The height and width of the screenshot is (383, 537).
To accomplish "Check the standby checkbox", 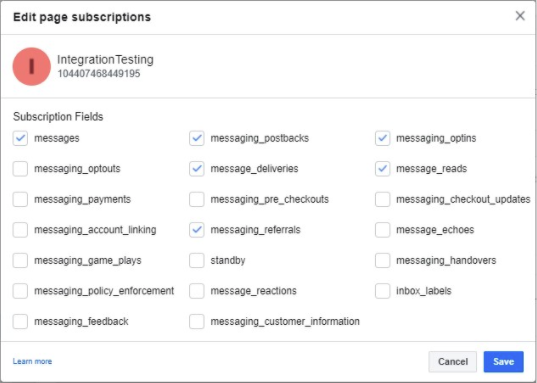I will coord(197,260).
